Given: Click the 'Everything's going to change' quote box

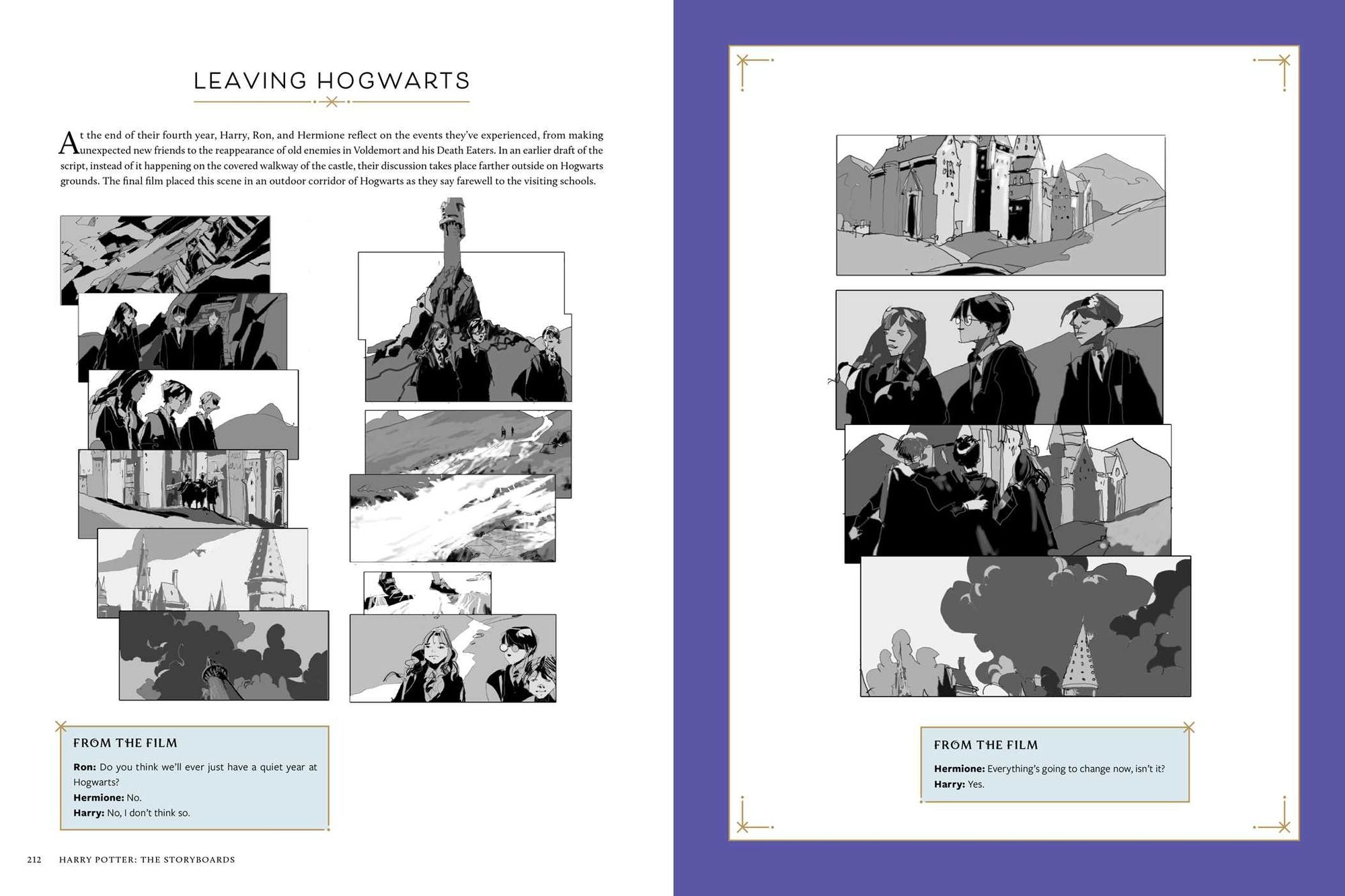Looking at the screenshot, I should click(1054, 765).
